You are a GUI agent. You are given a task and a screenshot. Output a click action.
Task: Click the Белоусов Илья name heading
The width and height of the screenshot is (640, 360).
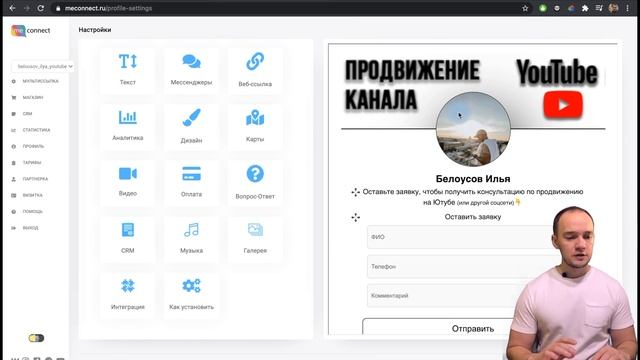coord(473,179)
